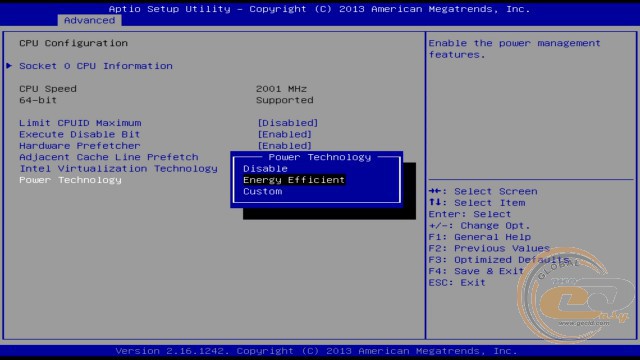Click the Supported value
This screenshot has height=360, width=640.
tap(284, 100)
